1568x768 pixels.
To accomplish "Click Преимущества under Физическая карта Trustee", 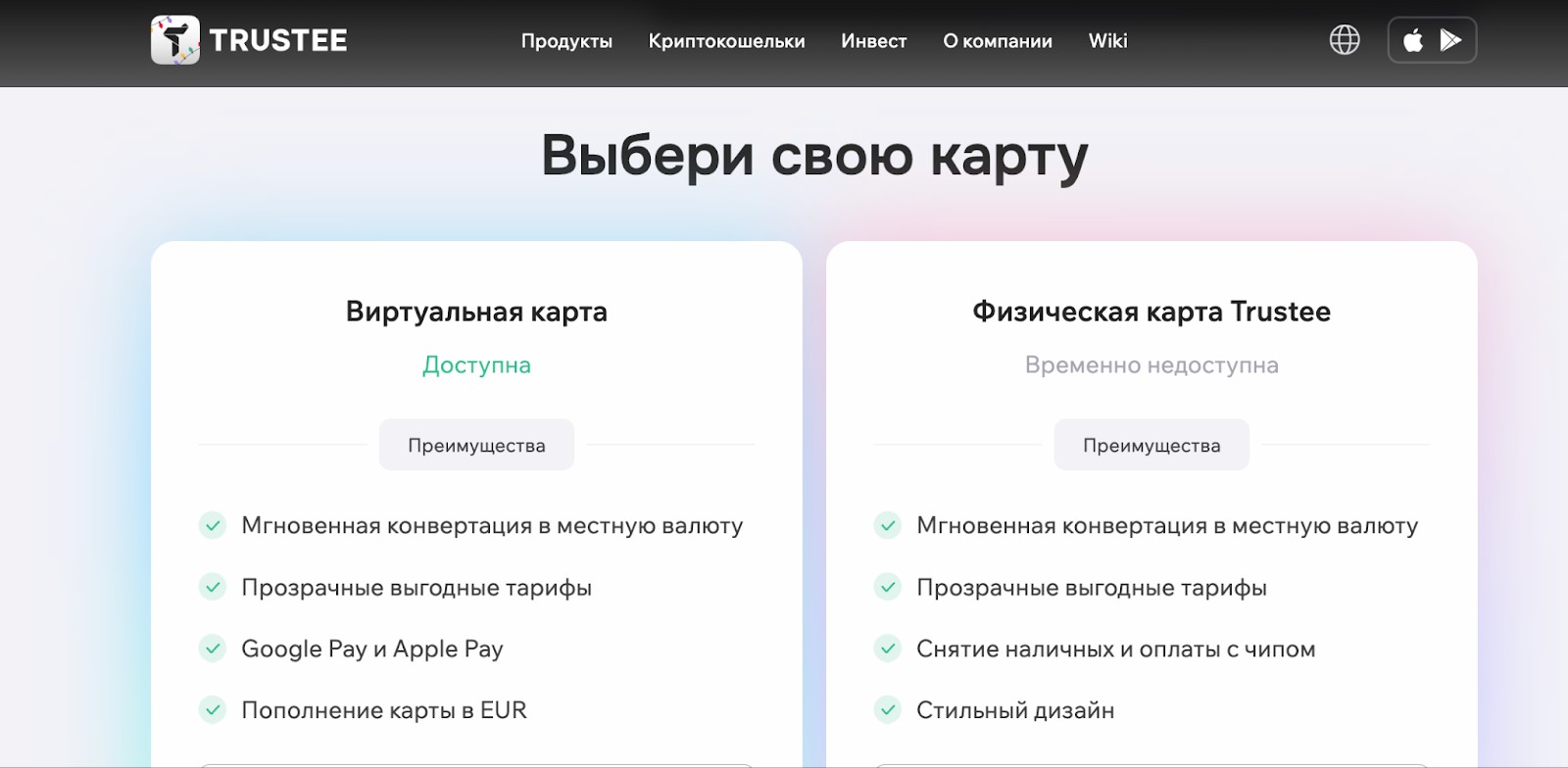I will tap(1151, 445).
